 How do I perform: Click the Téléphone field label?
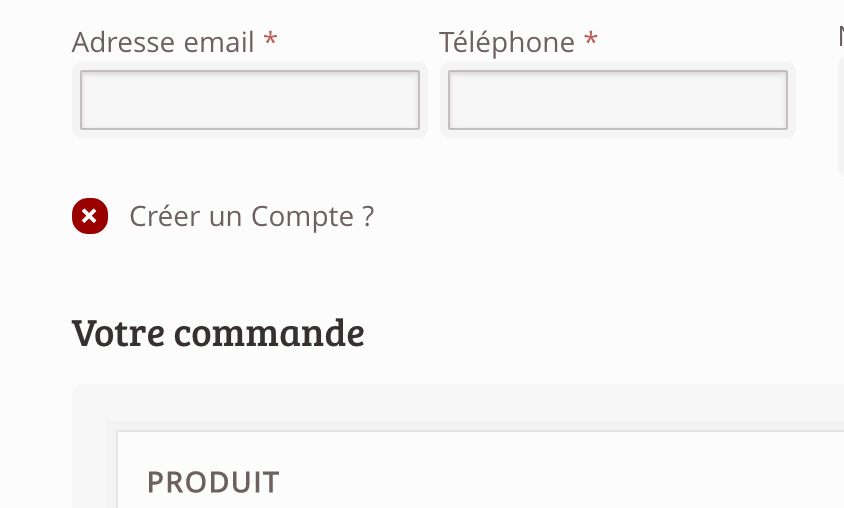pyautogui.click(x=507, y=42)
